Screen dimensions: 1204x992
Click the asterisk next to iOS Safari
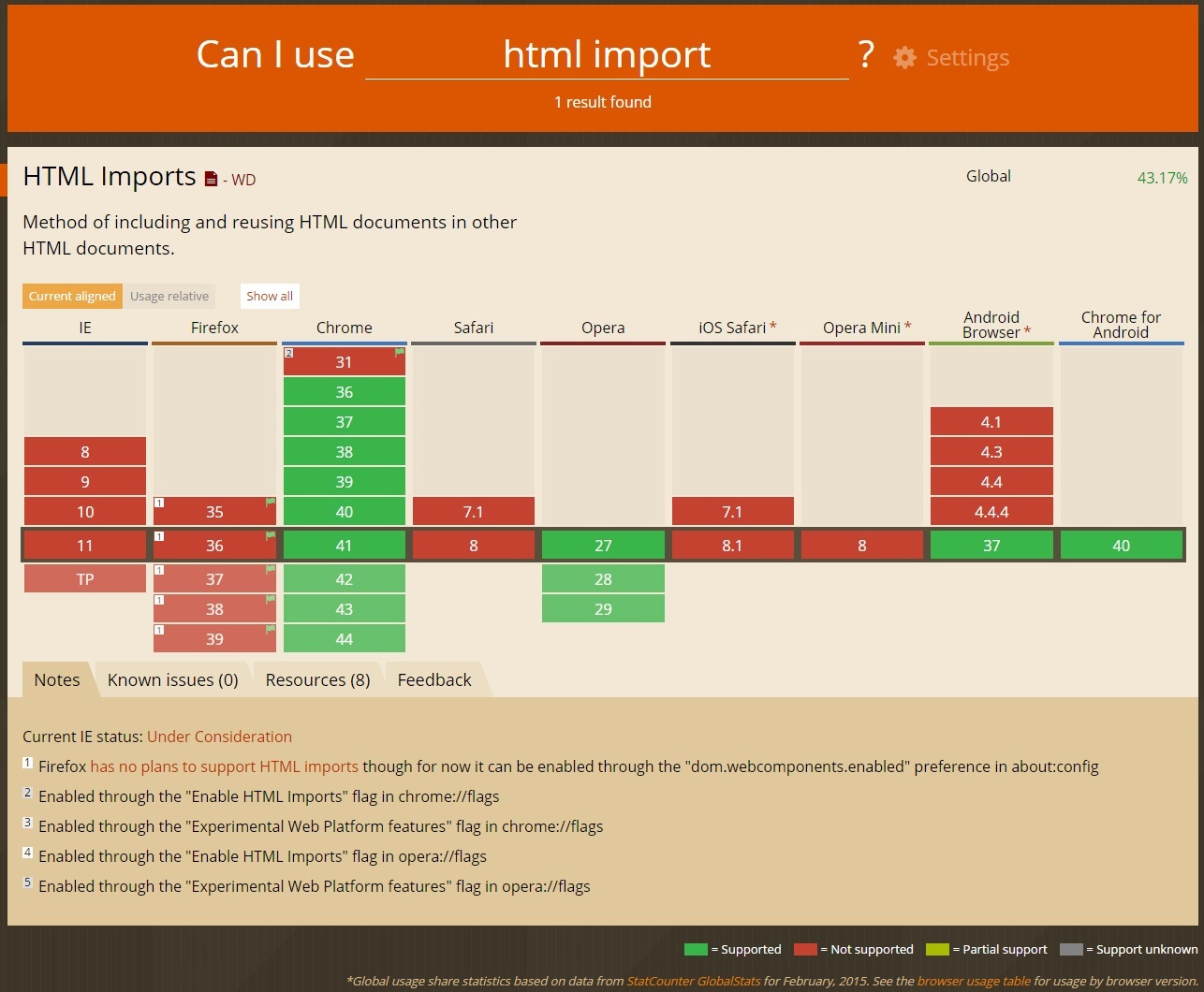773,327
